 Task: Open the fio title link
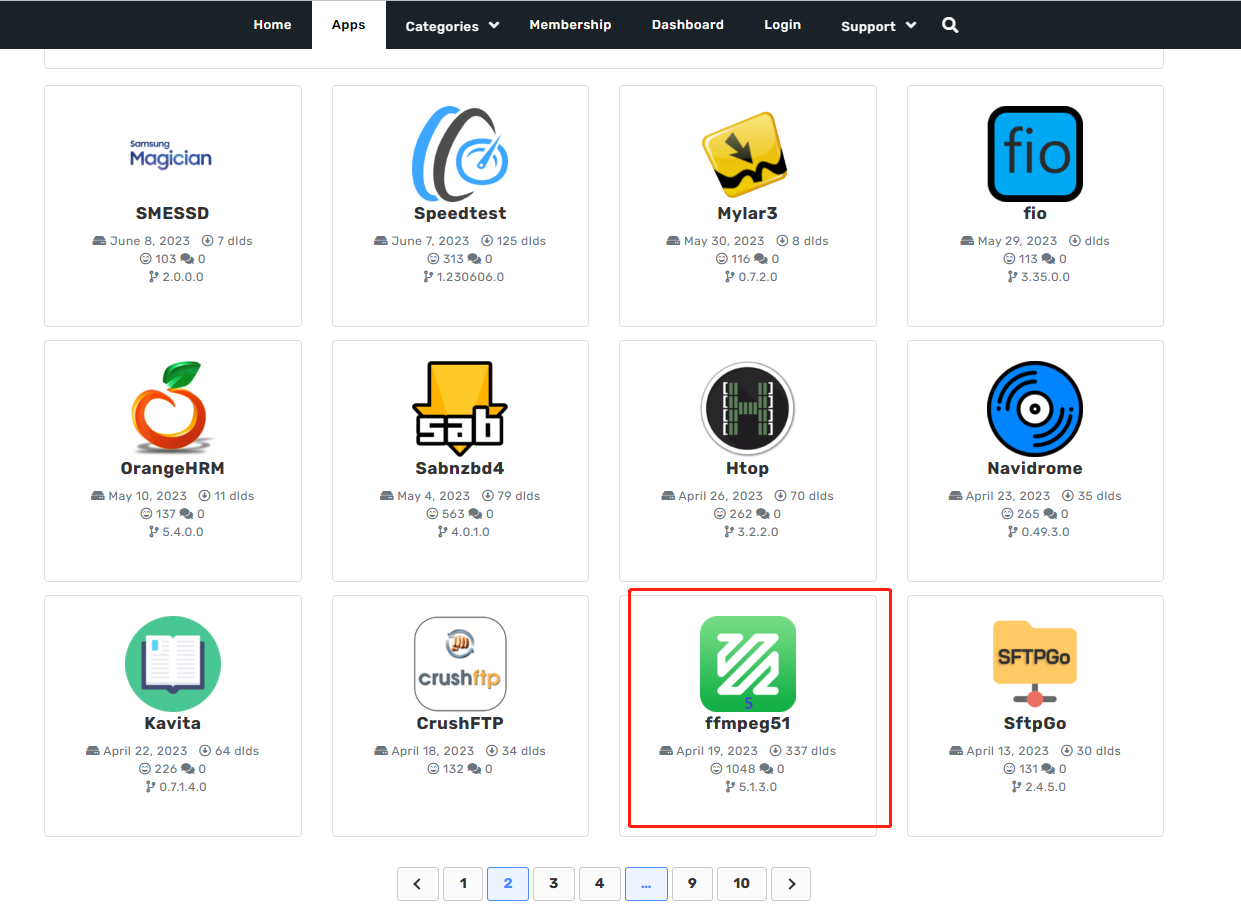[1035, 213]
